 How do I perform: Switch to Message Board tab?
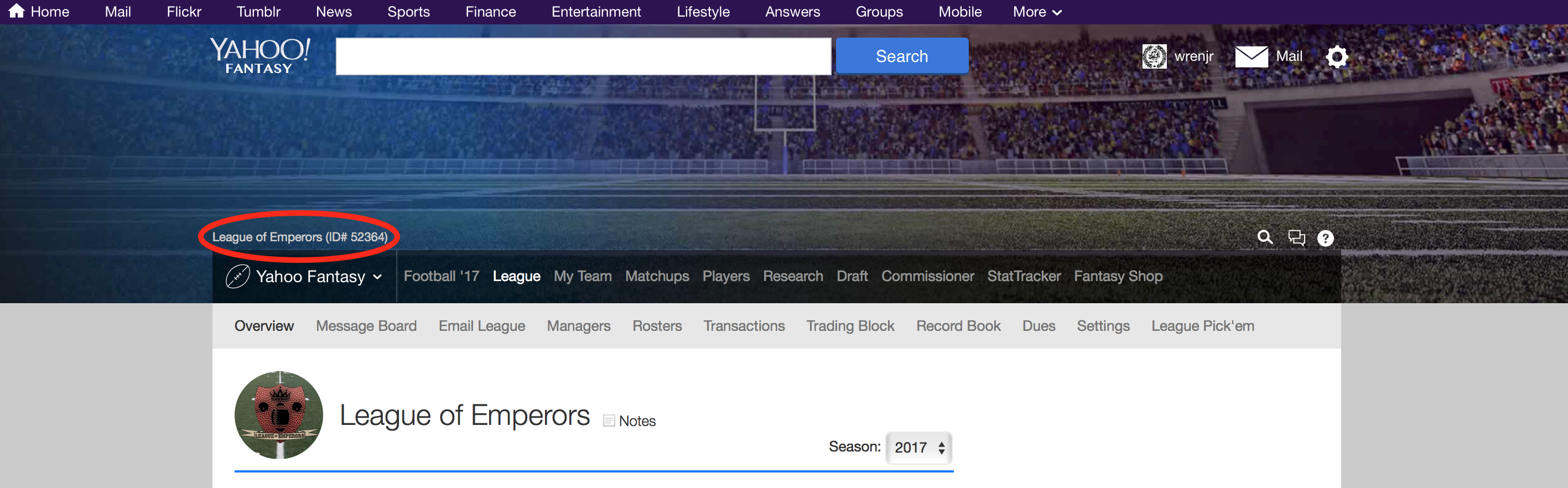click(366, 326)
